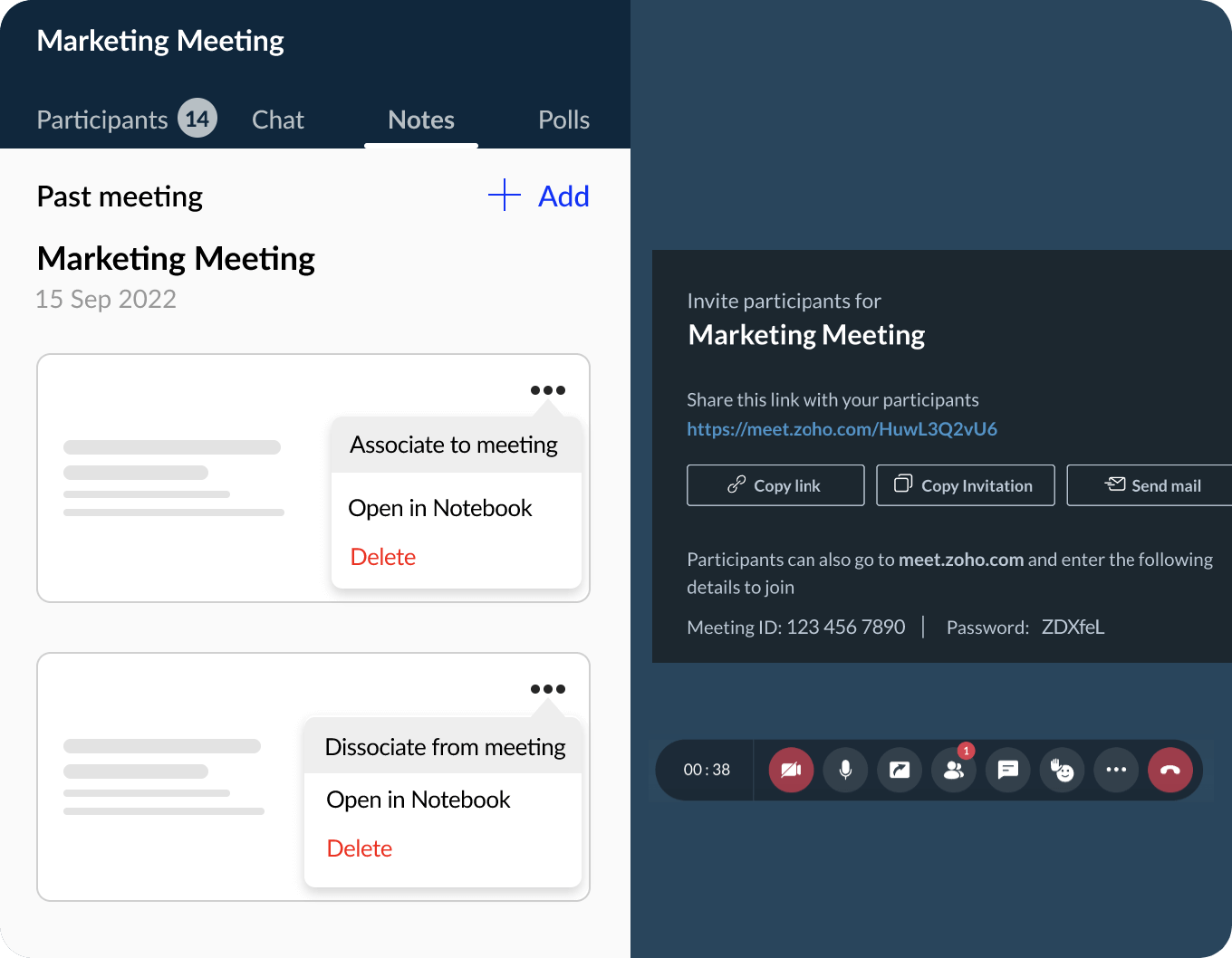Open the meet.zoho.com meeting link

[x=842, y=429]
